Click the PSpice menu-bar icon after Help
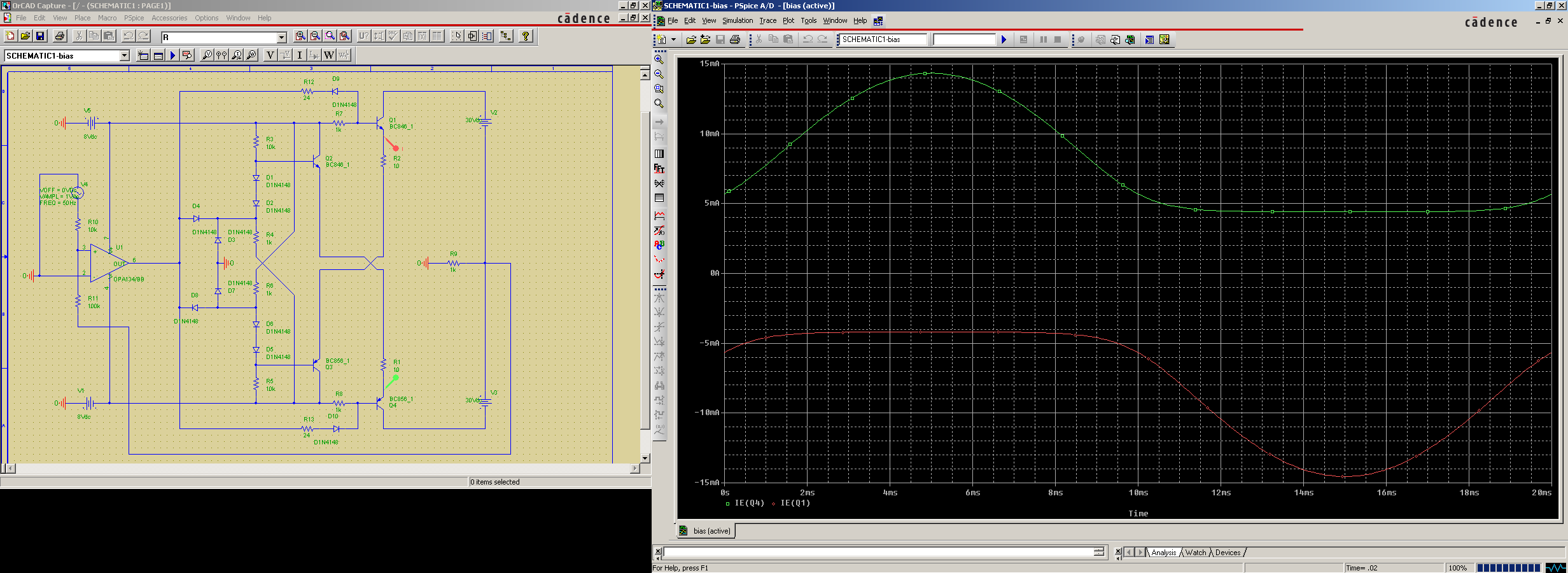The image size is (1568, 573). click(x=878, y=20)
